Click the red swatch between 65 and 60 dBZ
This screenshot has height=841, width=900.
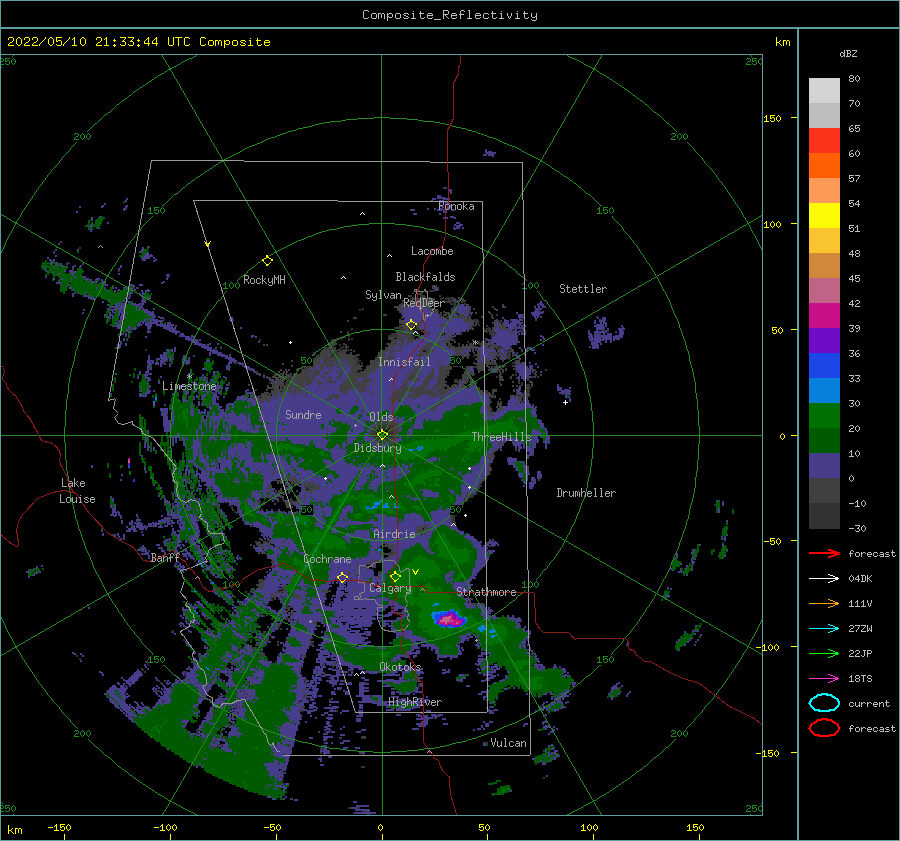click(824, 141)
